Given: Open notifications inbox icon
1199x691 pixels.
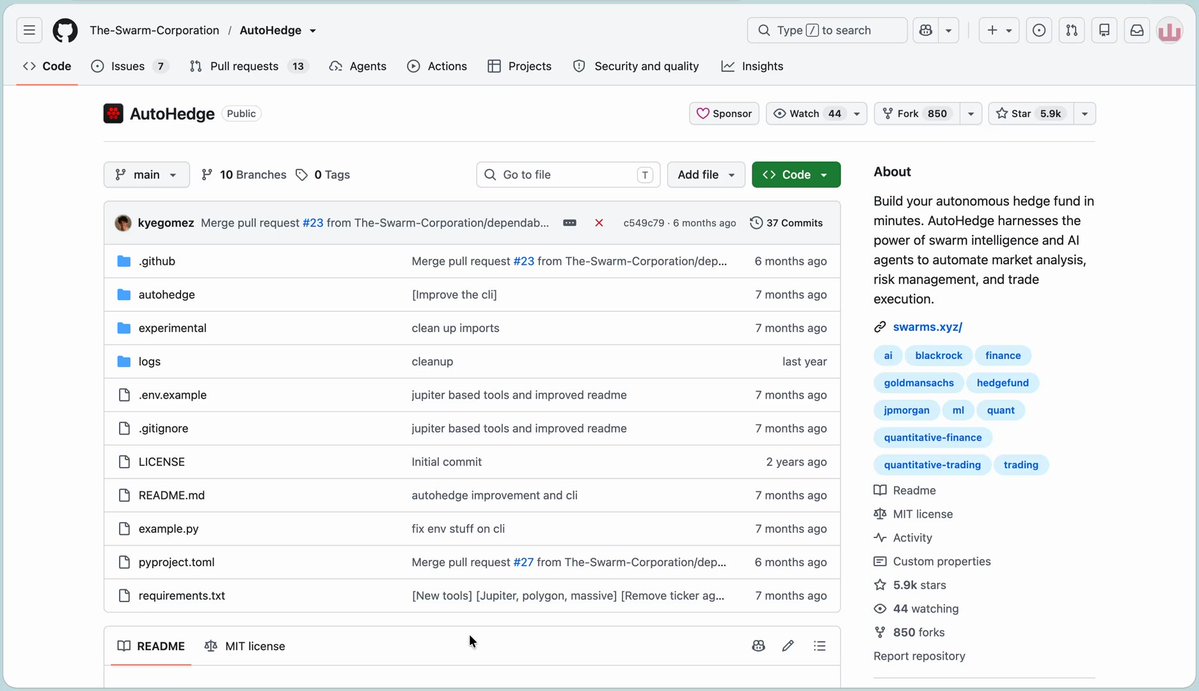Looking at the screenshot, I should [x=1137, y=31].
